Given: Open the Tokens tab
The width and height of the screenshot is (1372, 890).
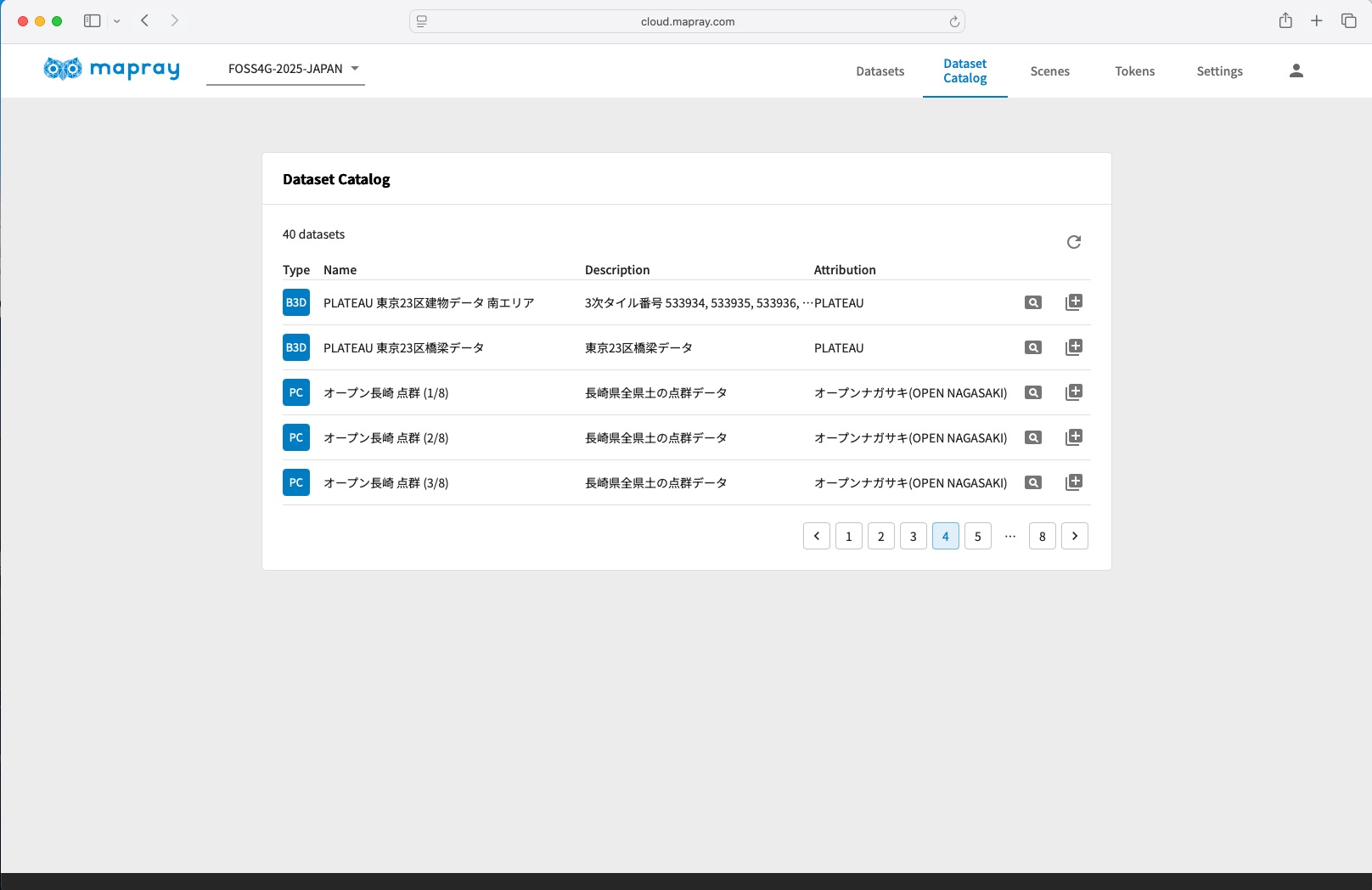Looking at the screenshot, I should coord(1134,71).
